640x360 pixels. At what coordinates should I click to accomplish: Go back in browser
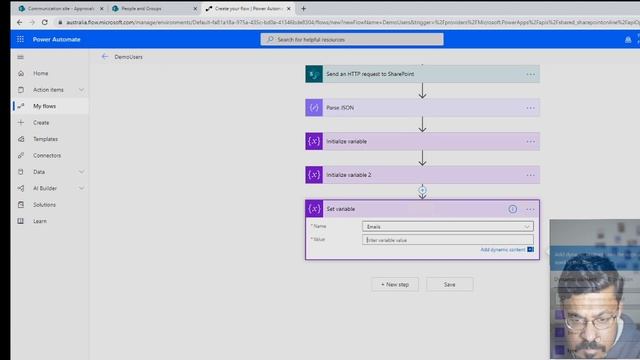(x=20, y=22)
